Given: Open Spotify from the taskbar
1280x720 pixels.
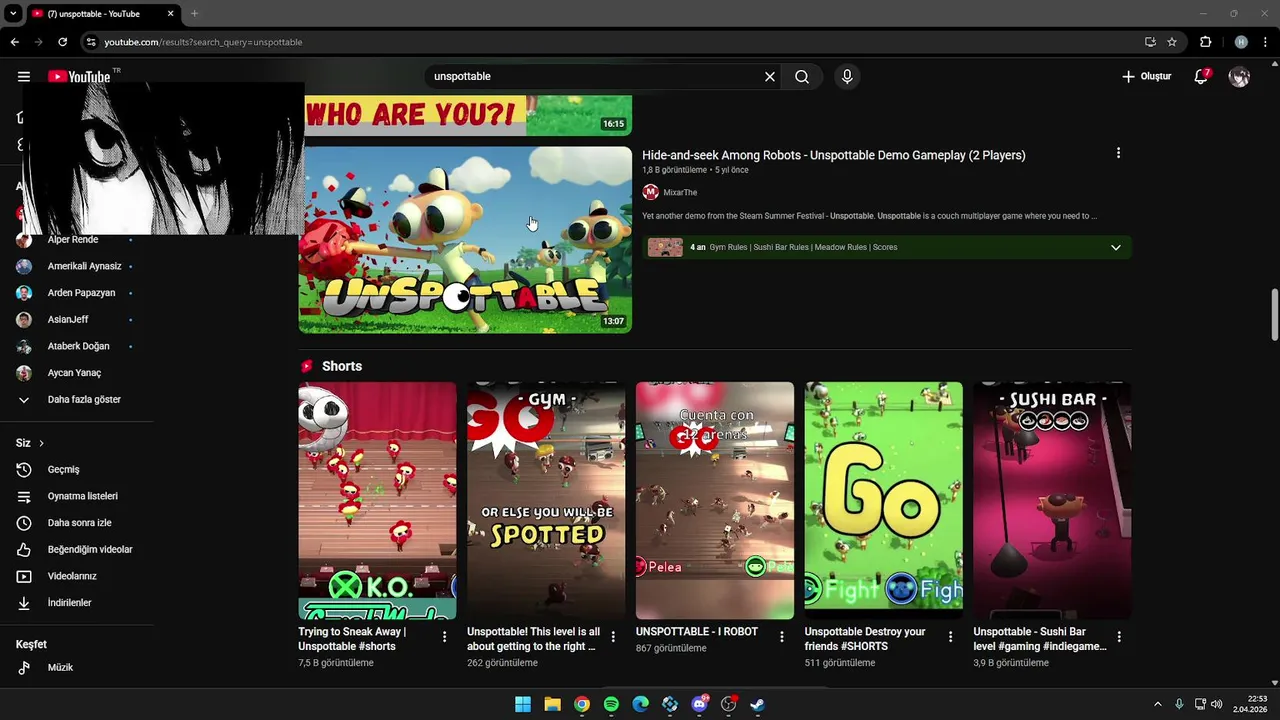Looking at the screenshot, I should pyautogui.click(x=611, y=704).
